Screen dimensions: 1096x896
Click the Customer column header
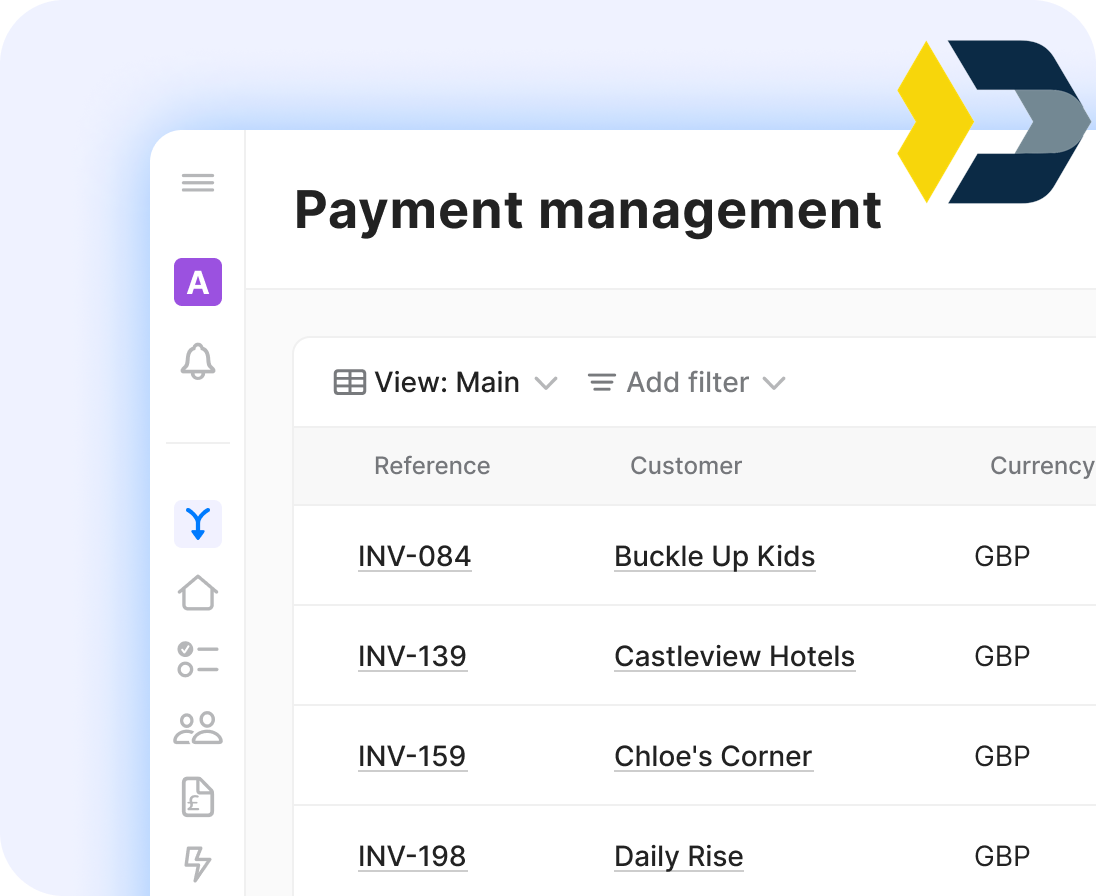point(686,466)
